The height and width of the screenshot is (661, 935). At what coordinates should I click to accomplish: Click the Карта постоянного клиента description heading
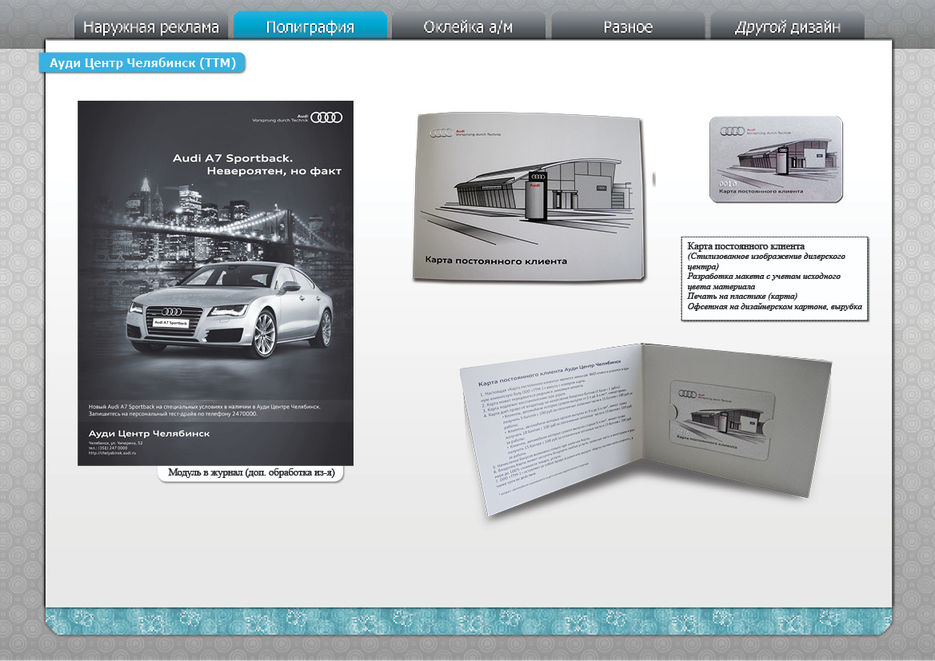pyautogui.click(x=745, y=246)
